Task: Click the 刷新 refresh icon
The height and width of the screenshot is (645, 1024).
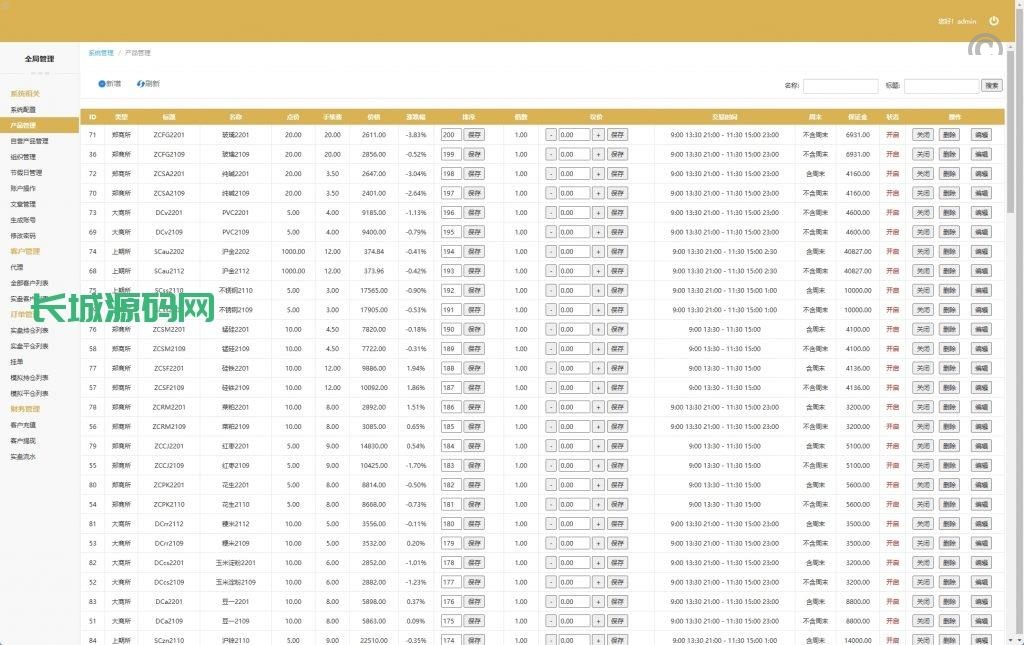Action: 141,84
